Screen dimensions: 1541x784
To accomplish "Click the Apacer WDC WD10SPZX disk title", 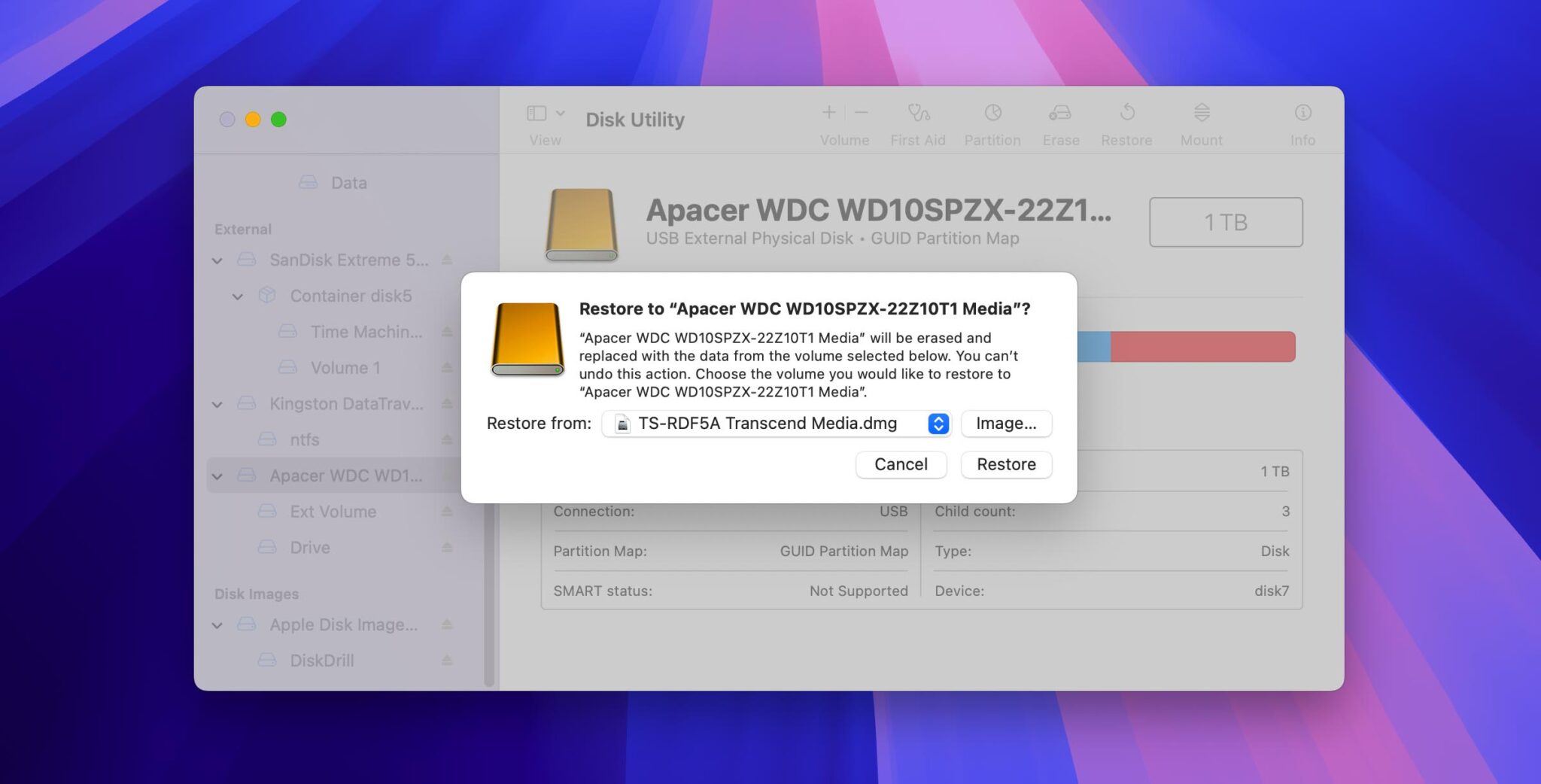I will (x=878, y=210).
